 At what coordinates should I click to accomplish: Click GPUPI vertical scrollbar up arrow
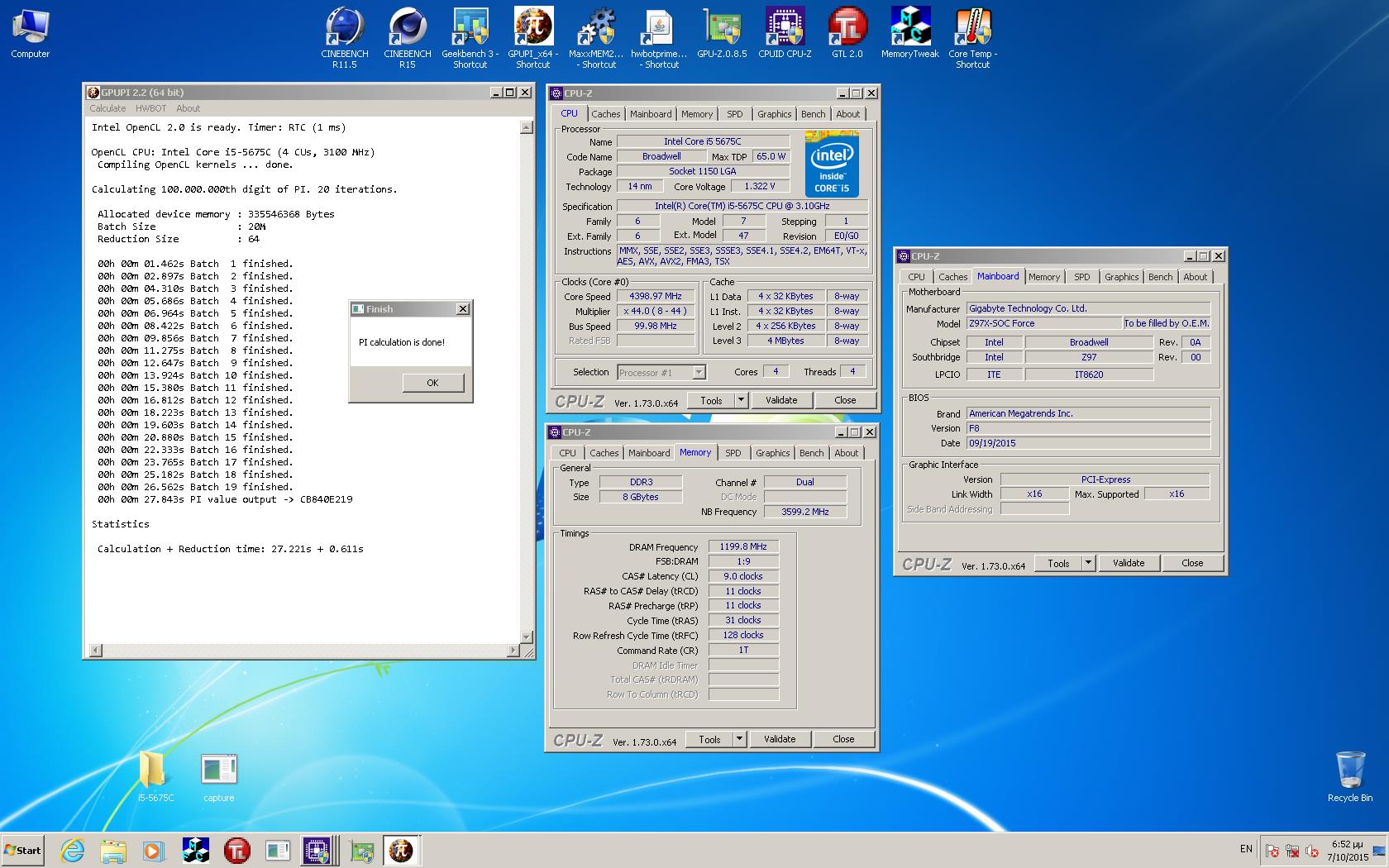(x=526, y=127)
